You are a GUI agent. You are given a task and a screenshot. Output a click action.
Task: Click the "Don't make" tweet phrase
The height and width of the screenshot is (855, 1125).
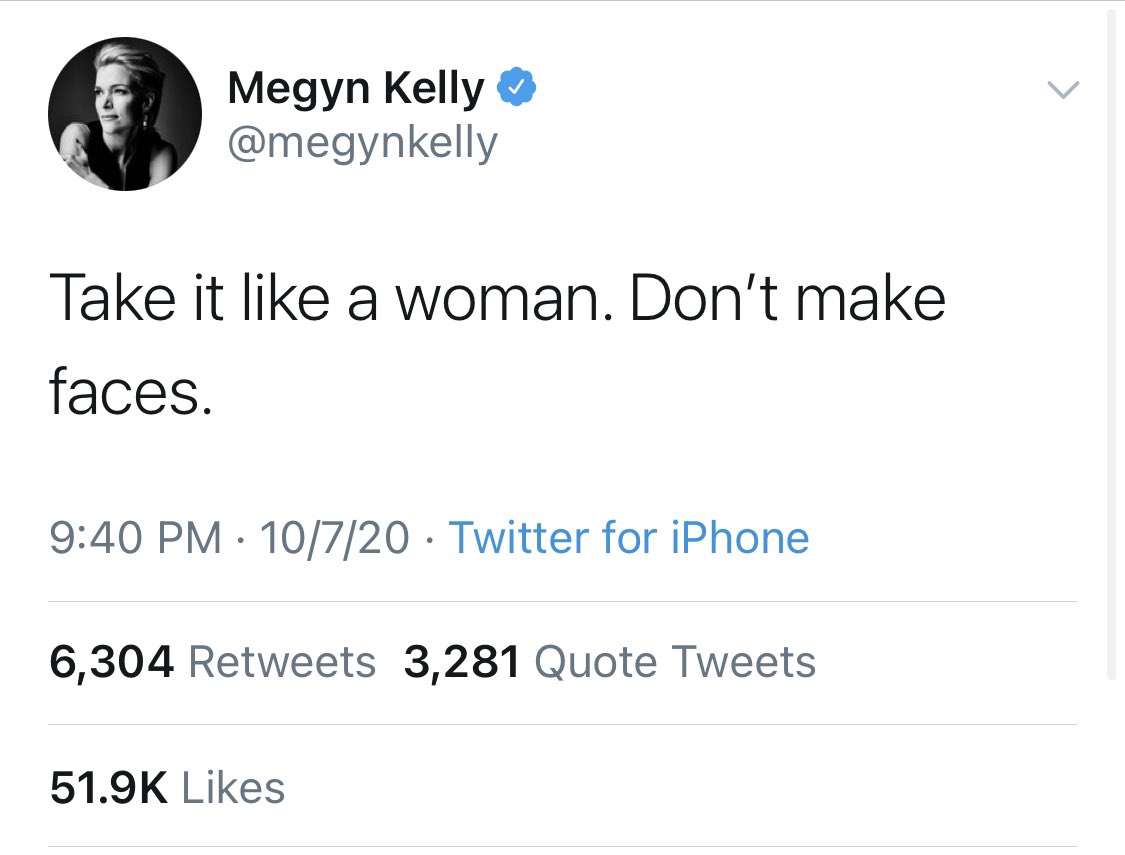787,298
